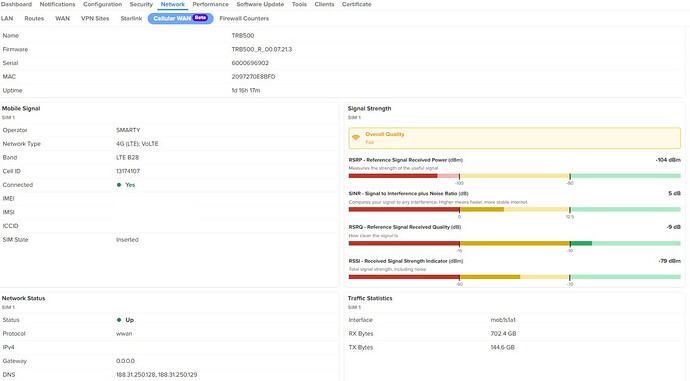Select the gateway value 0.0.0.0
690x381 pixels.
click(x=125, y=361)
